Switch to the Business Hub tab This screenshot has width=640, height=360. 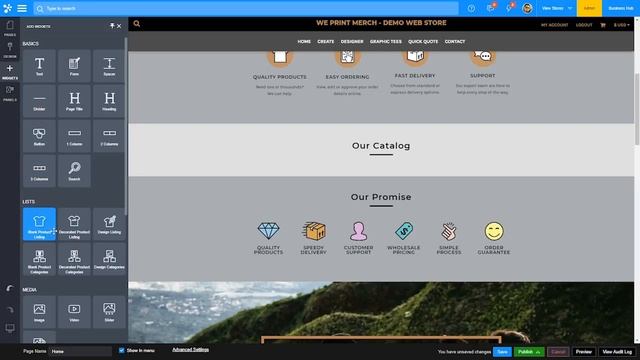click(x=621, y=8)
